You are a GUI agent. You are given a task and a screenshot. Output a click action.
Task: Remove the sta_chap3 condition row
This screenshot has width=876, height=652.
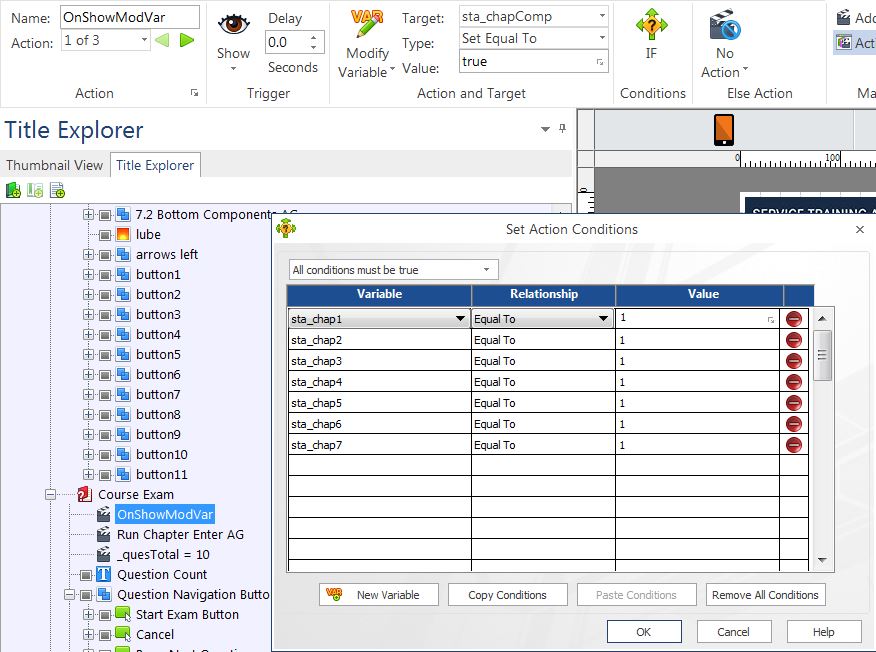click(793, 361)
